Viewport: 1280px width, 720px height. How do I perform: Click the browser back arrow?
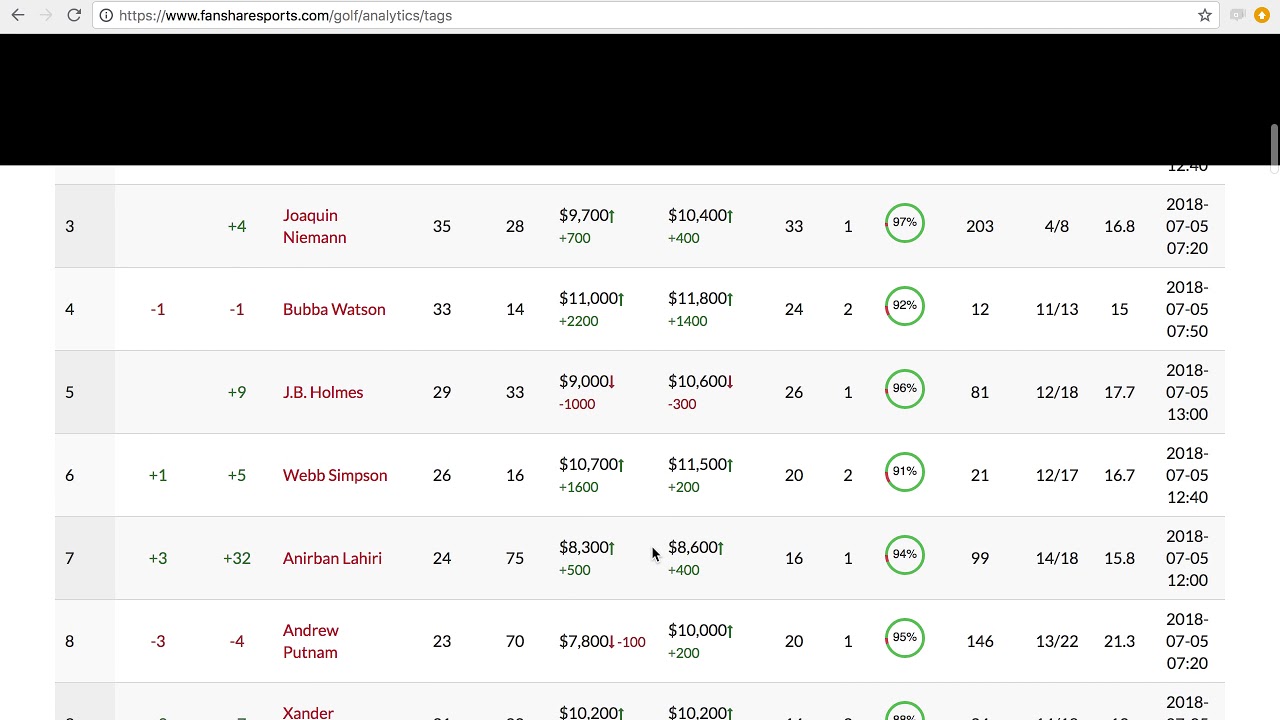[18, 15]
